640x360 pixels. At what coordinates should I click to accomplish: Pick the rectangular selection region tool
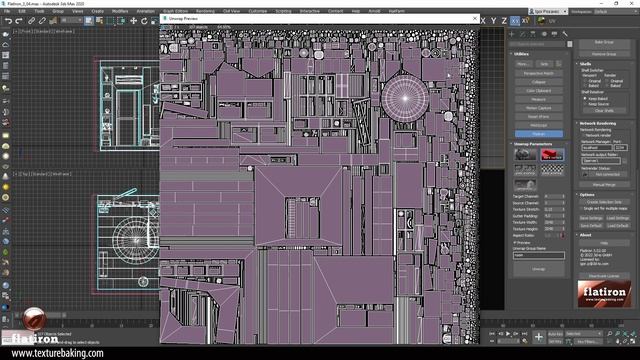tap(111, 21)
